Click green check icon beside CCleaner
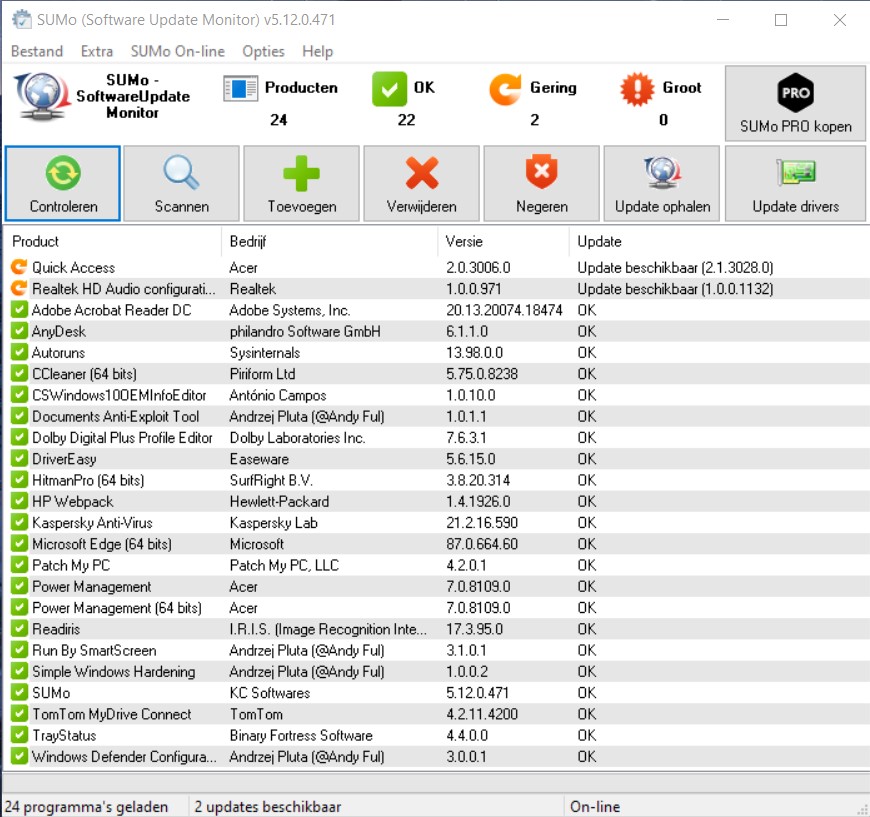This screenshot has width=870, height=817. (19, 373)
